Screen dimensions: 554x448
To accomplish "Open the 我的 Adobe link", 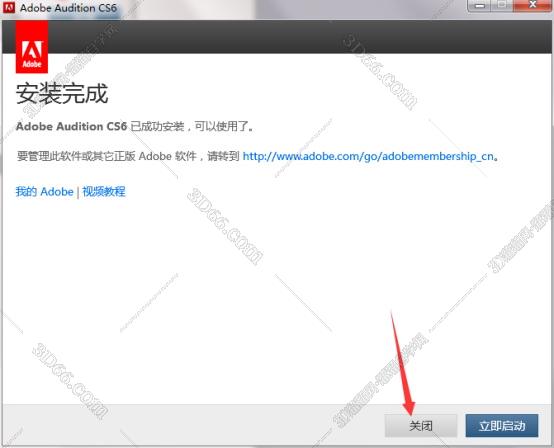I will click(x=45, y=191).
